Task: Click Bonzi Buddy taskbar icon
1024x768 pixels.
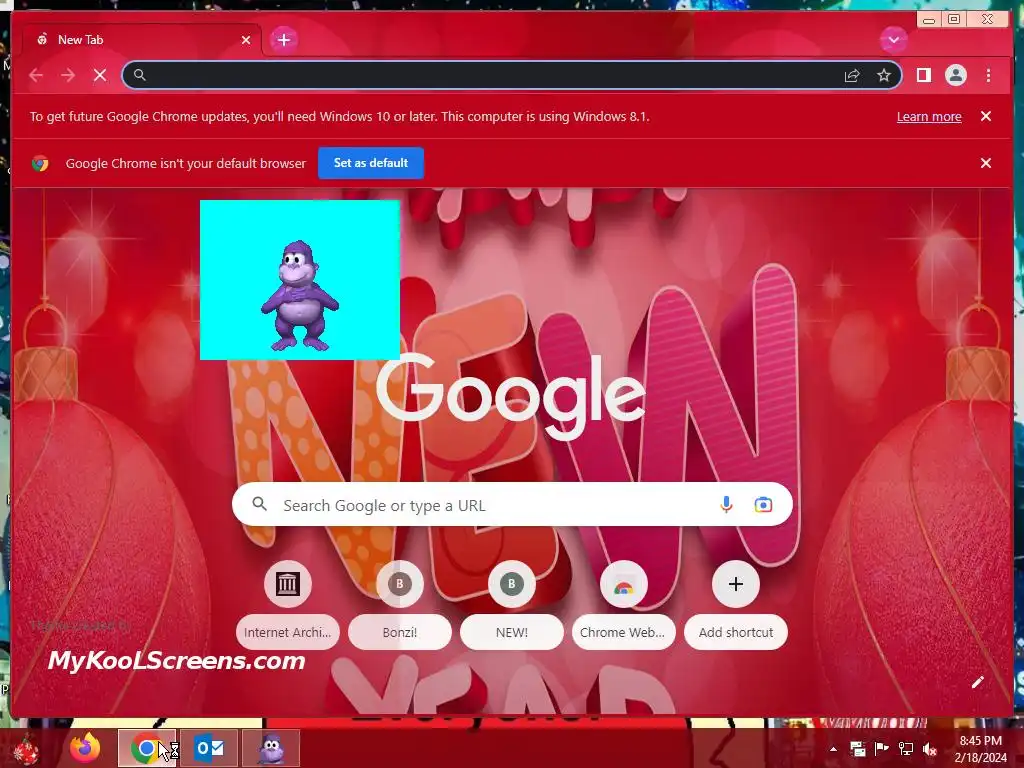Action: point(270,748)
